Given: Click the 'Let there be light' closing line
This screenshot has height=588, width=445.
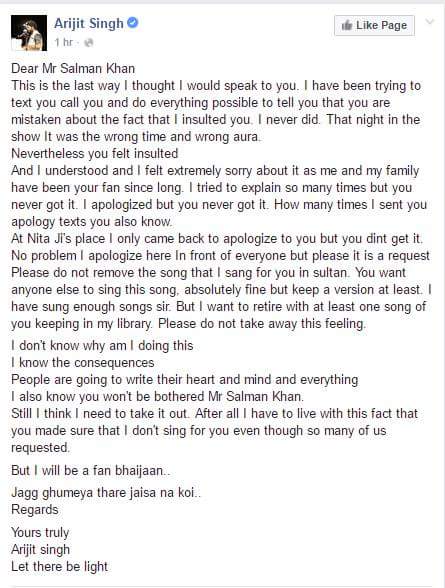Looking at the screenshot, I should tap(59, 567).
